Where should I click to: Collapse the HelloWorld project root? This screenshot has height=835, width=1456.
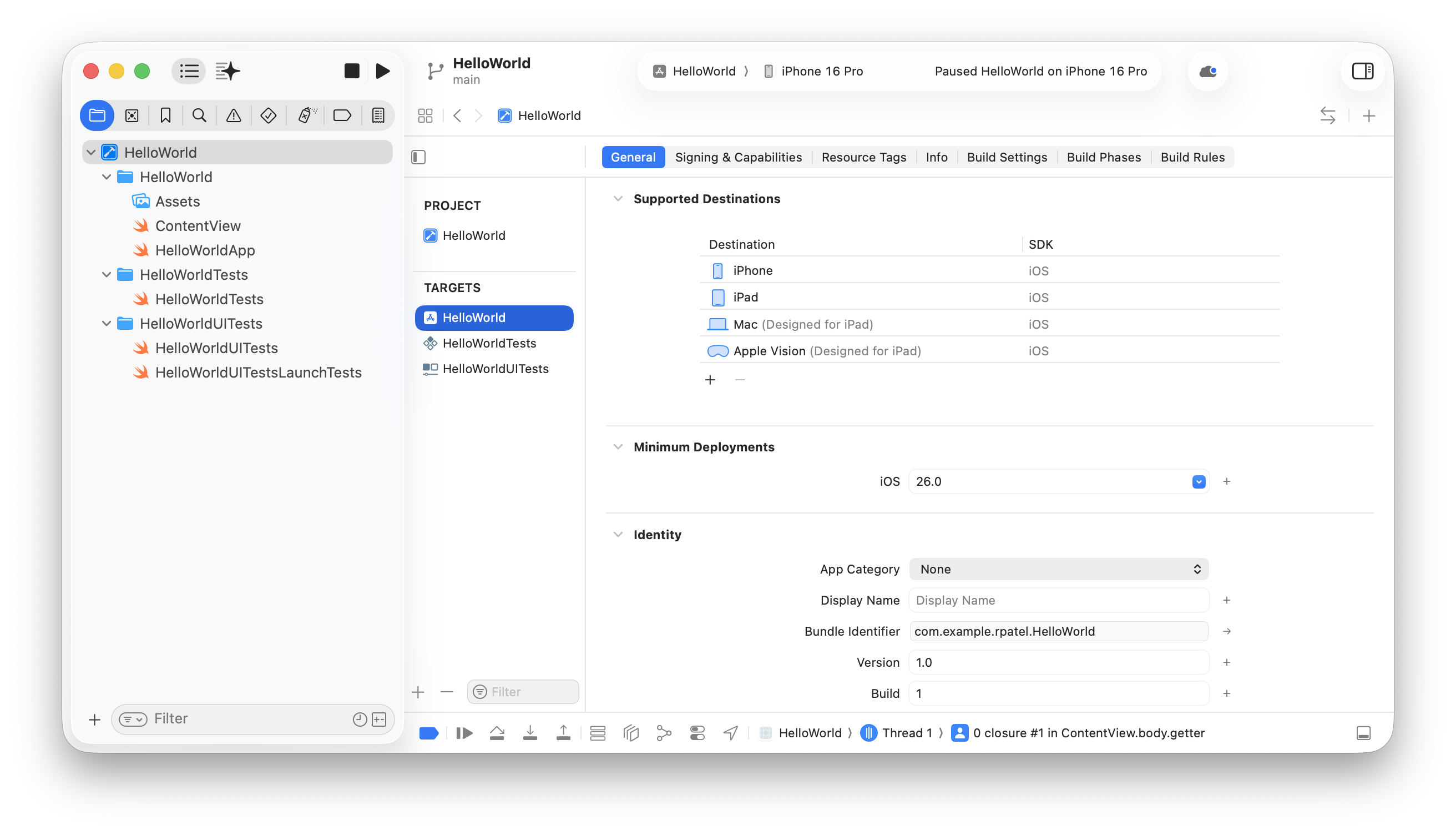pos(91,153)
